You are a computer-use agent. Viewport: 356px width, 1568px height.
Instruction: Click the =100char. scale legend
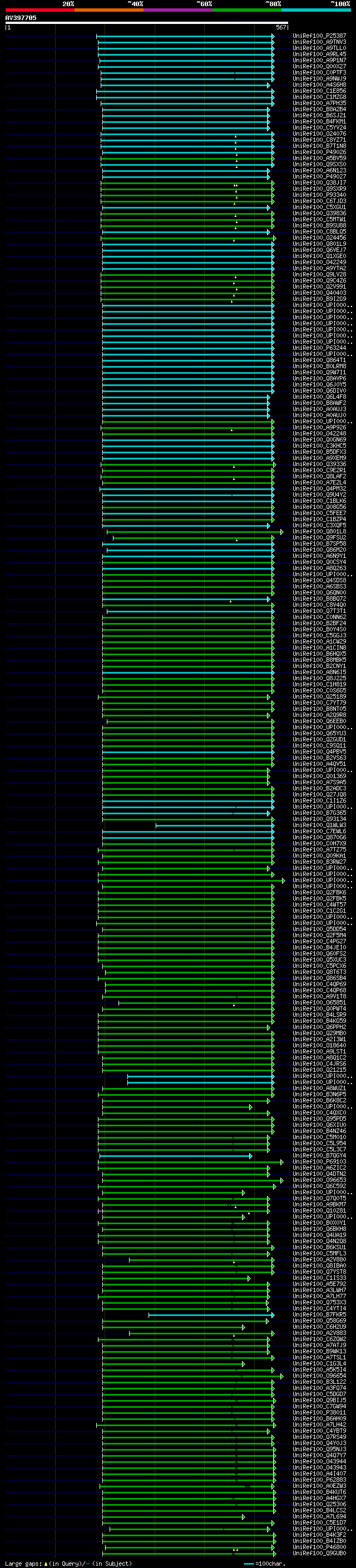click(x=264, y=1564)
